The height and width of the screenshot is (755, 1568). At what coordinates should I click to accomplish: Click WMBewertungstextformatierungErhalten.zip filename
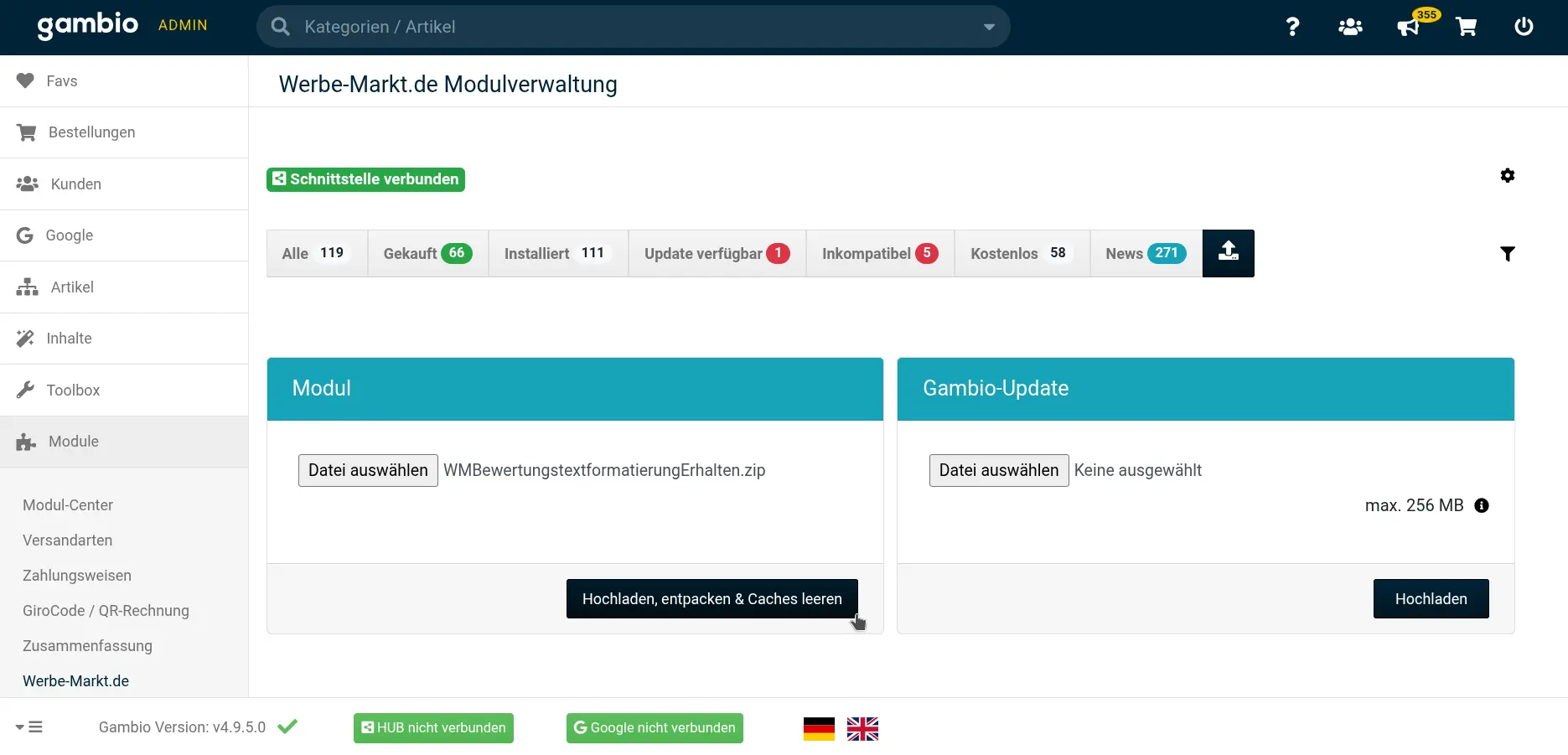tap(604, 470)
